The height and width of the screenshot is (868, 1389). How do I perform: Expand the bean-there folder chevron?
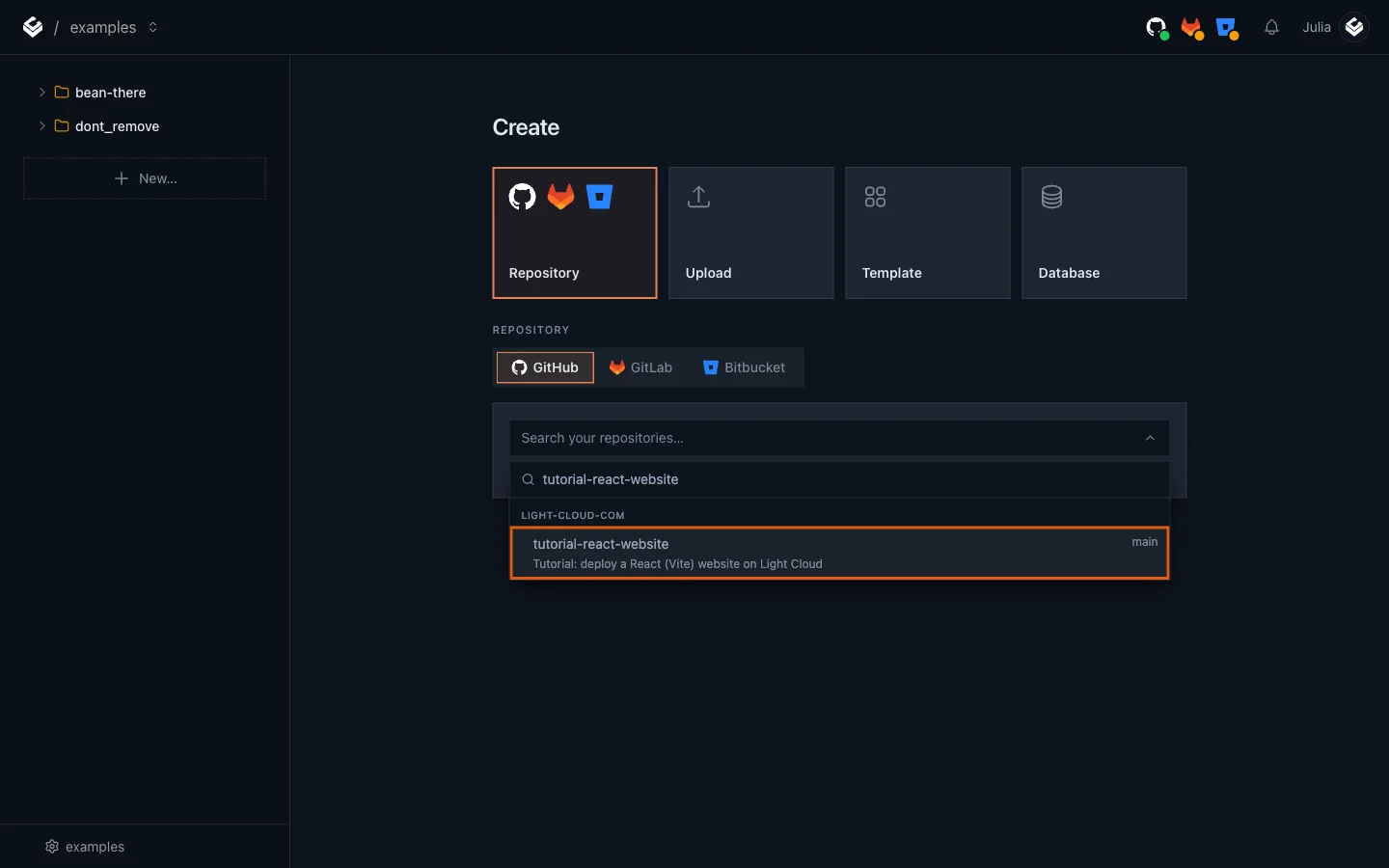coord(41,93)
